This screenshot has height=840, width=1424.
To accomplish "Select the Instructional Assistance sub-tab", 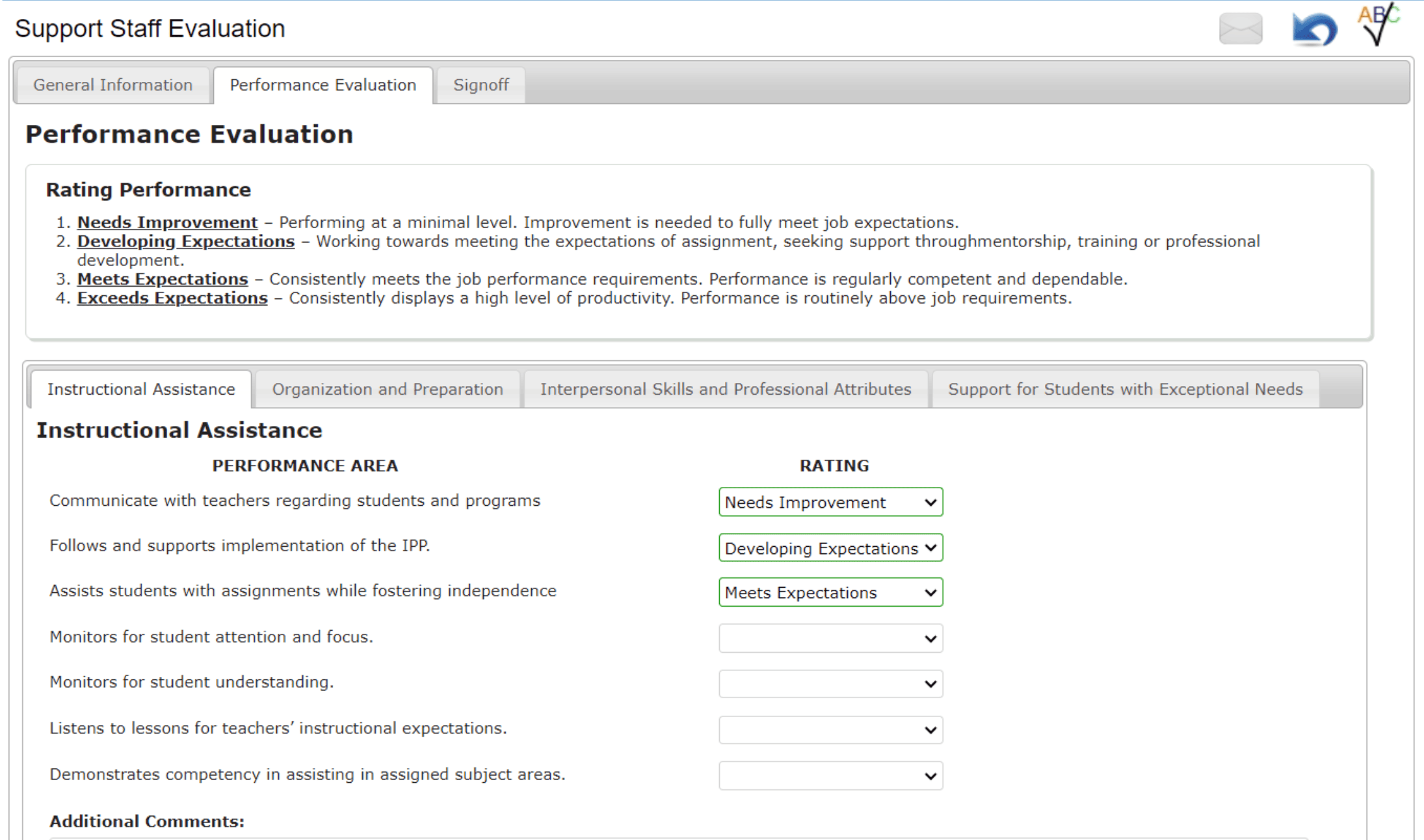I will point(141,389).
